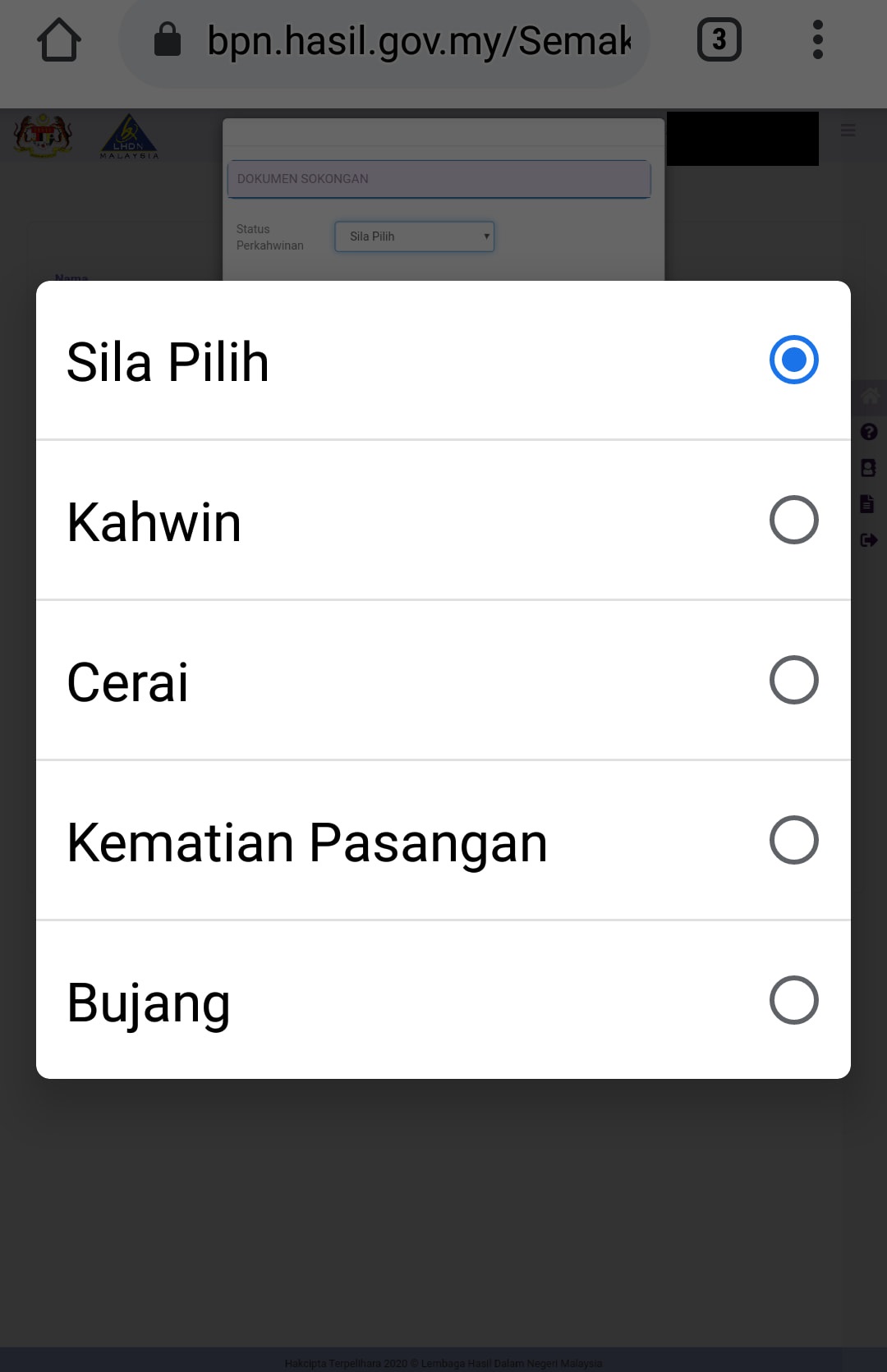The width and height of the screenshot is (887, 1372).
Task: Open the hamburger menu on the page
Action: tap(848, 131)
